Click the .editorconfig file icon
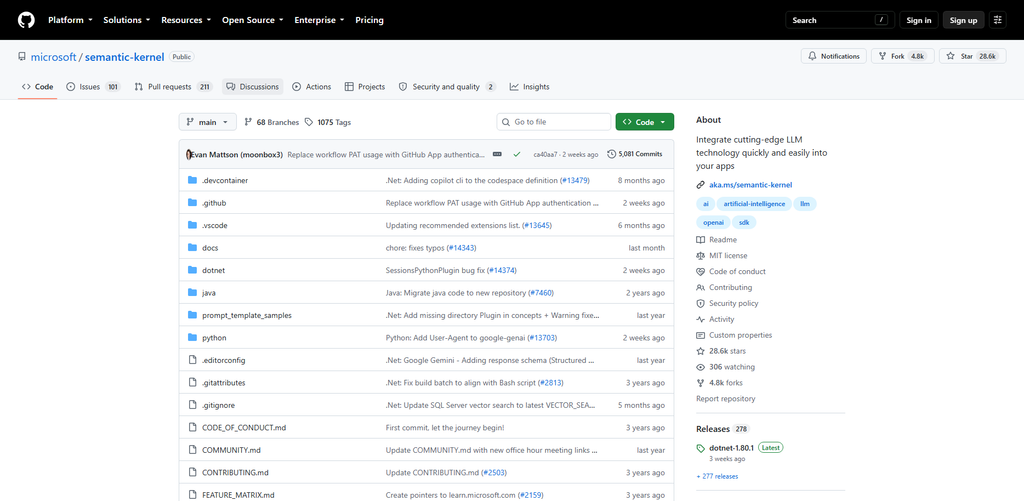The image size is (1024, 501). tap(192, 360)
